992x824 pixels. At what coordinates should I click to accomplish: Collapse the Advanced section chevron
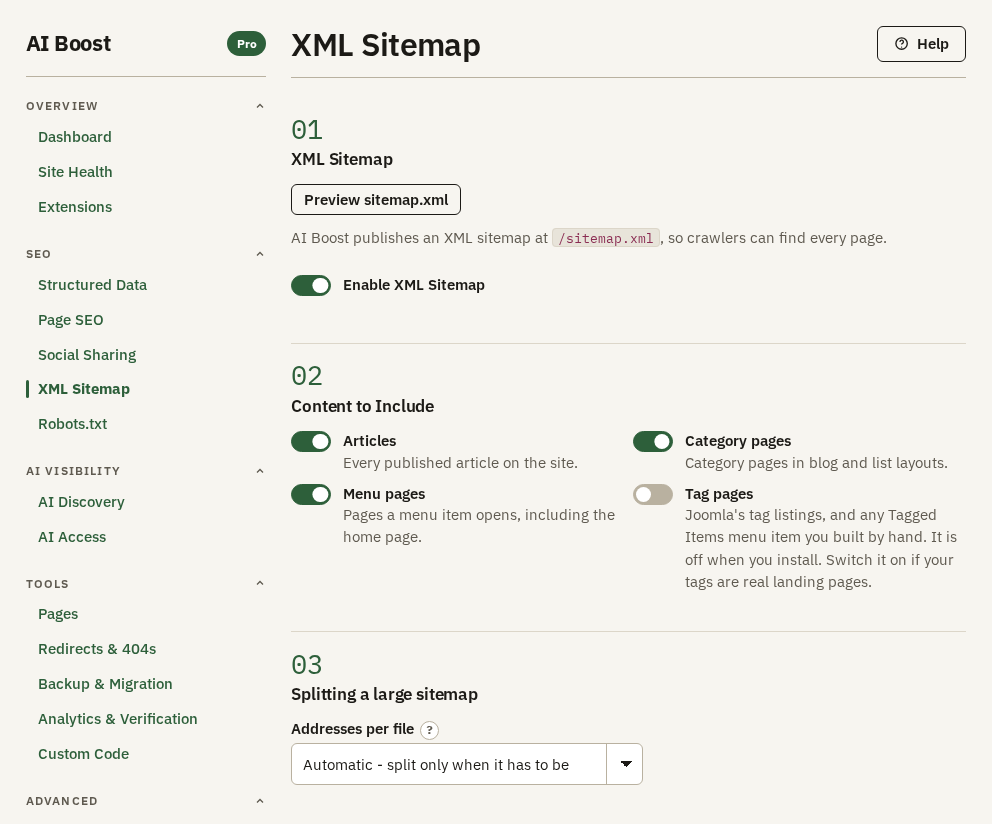coord(259,801)
